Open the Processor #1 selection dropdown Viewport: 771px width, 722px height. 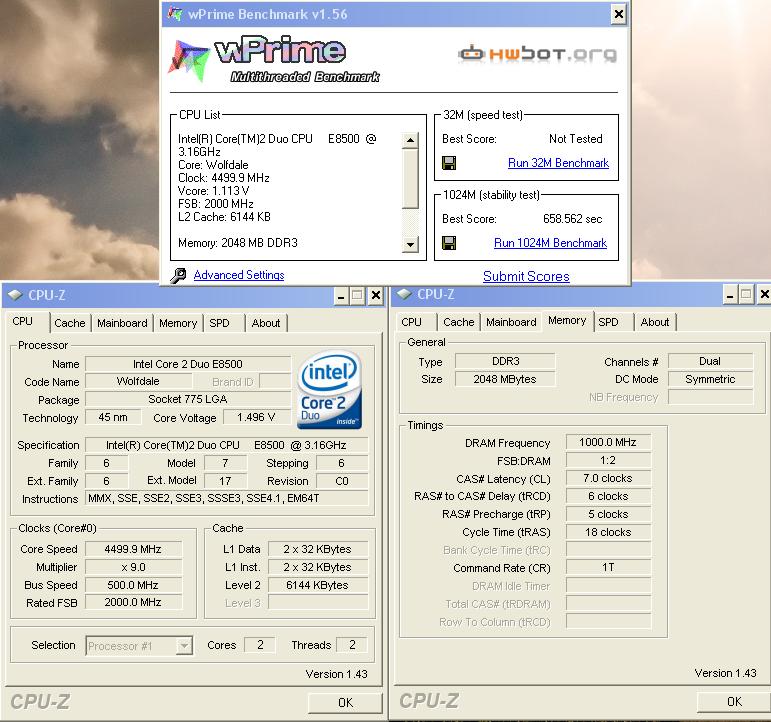point(184,646)
